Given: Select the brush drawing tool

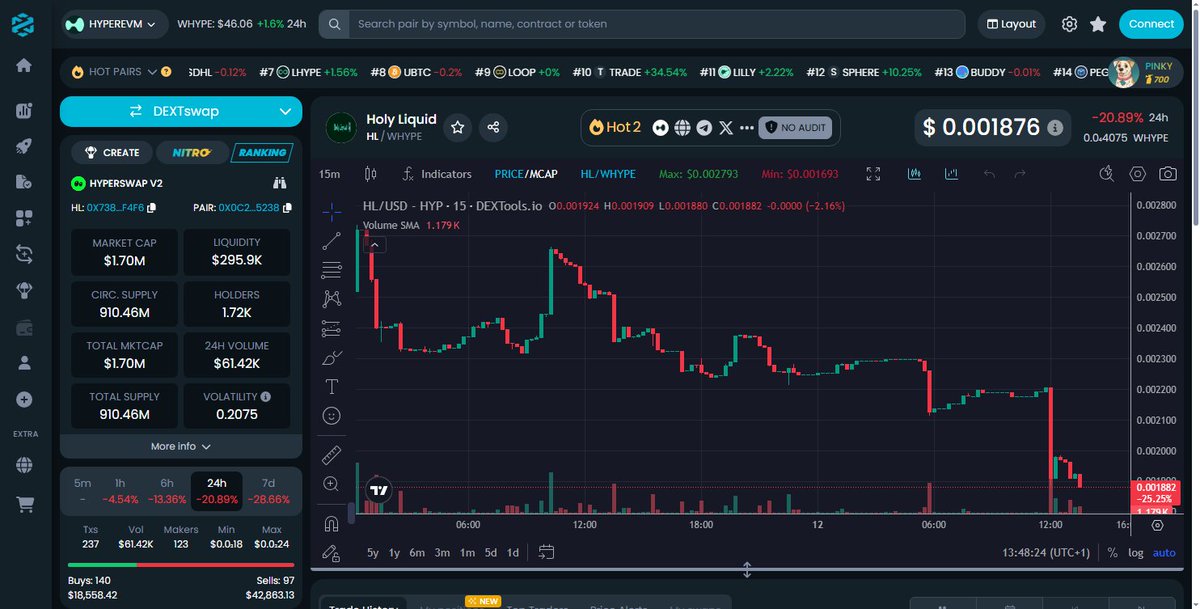Looking at the screenshot, I should click(332, 357).
